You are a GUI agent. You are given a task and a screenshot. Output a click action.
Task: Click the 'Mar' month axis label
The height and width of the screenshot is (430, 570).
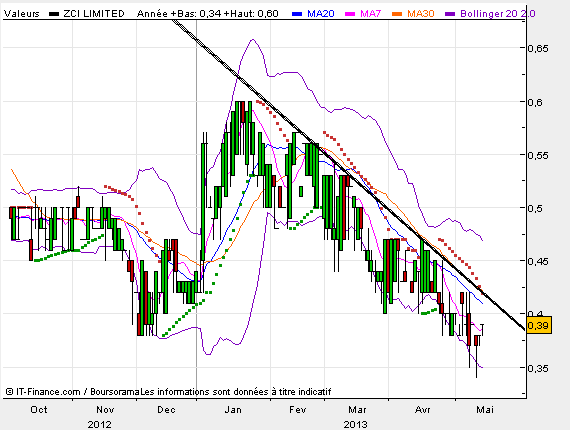(x=357, y=410)
